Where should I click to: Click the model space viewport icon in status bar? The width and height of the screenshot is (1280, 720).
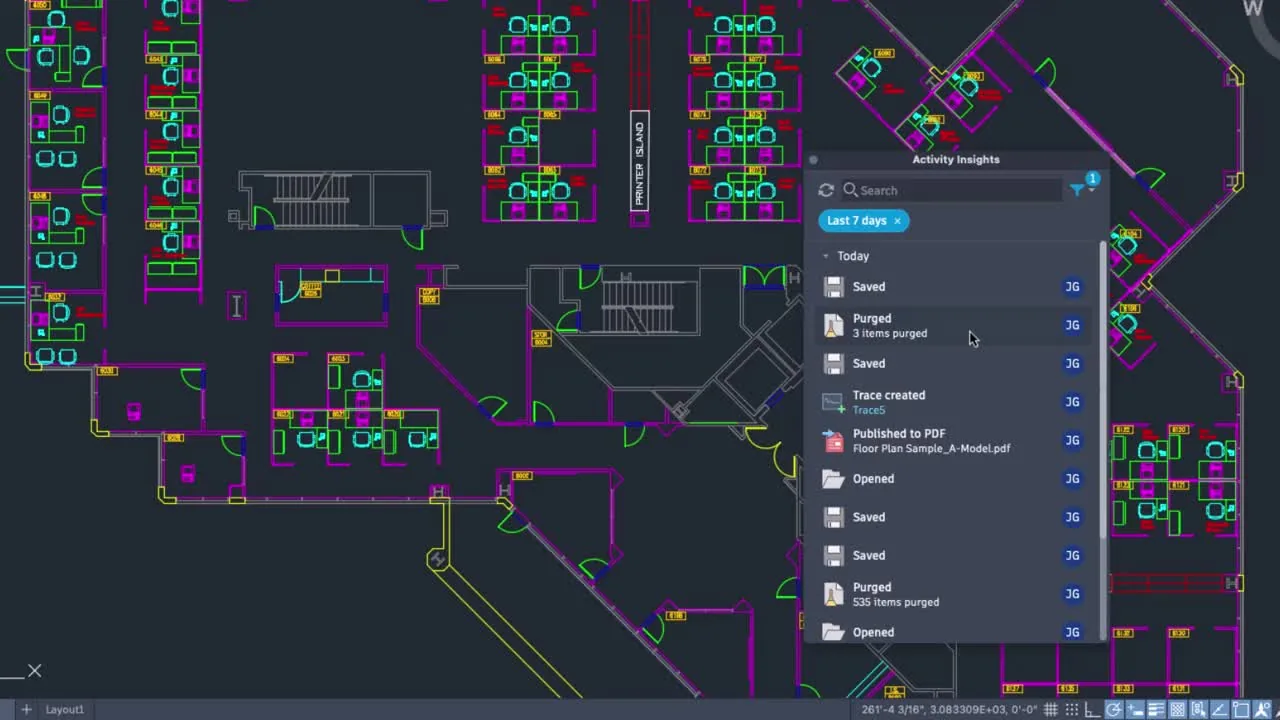1240,710
